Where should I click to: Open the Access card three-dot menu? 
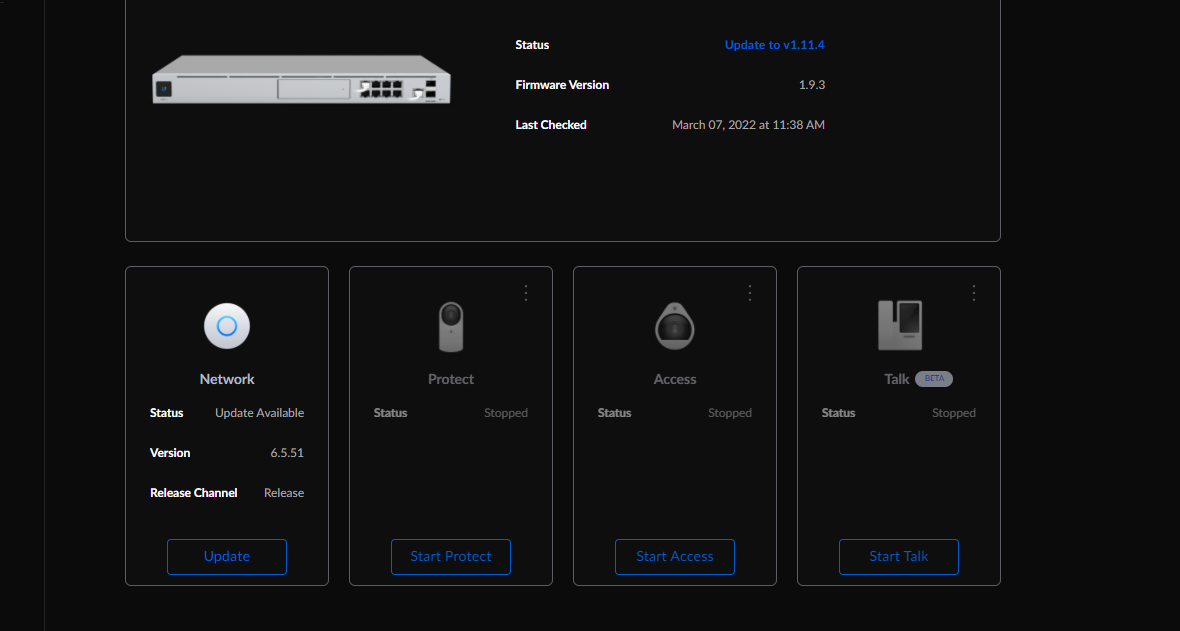coord(750,293)
